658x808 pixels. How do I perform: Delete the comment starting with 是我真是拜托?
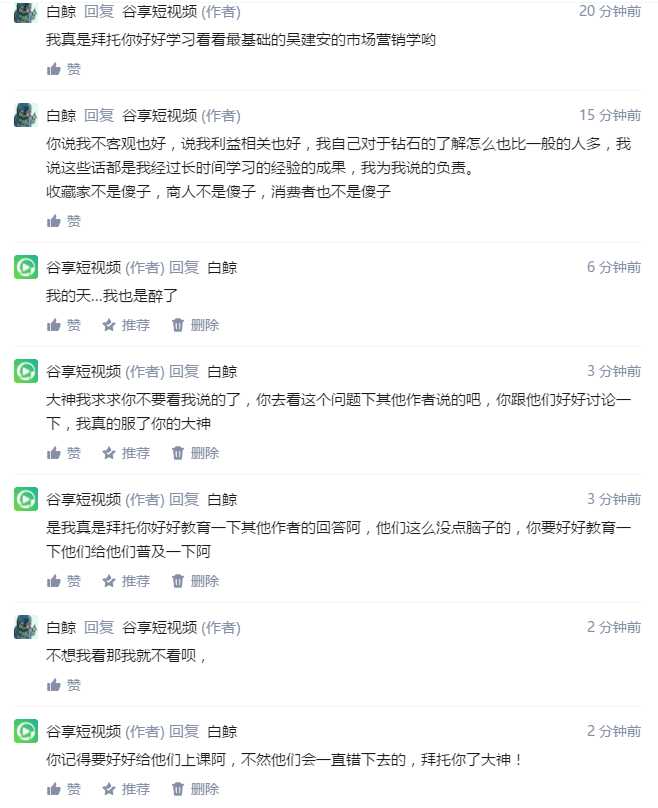(178, 581)
